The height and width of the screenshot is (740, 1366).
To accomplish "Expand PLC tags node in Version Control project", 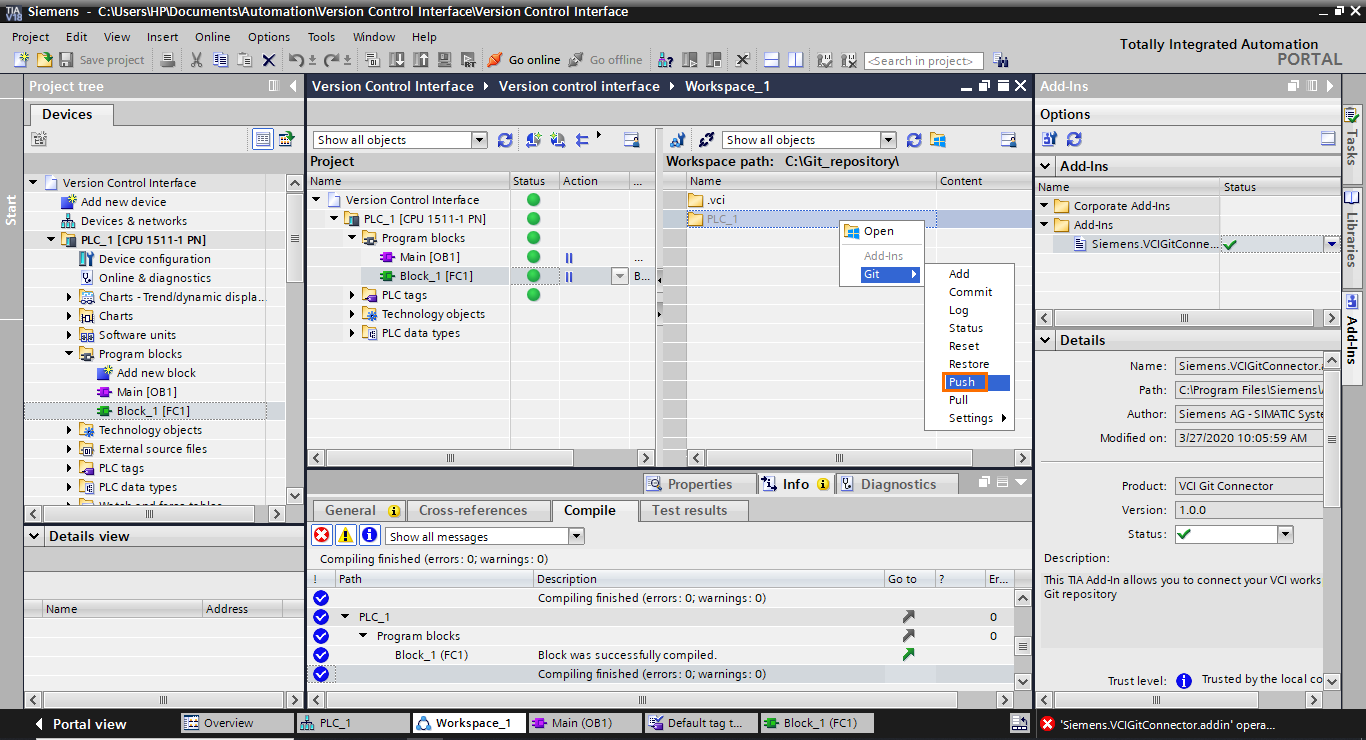I will click(352, 295).
